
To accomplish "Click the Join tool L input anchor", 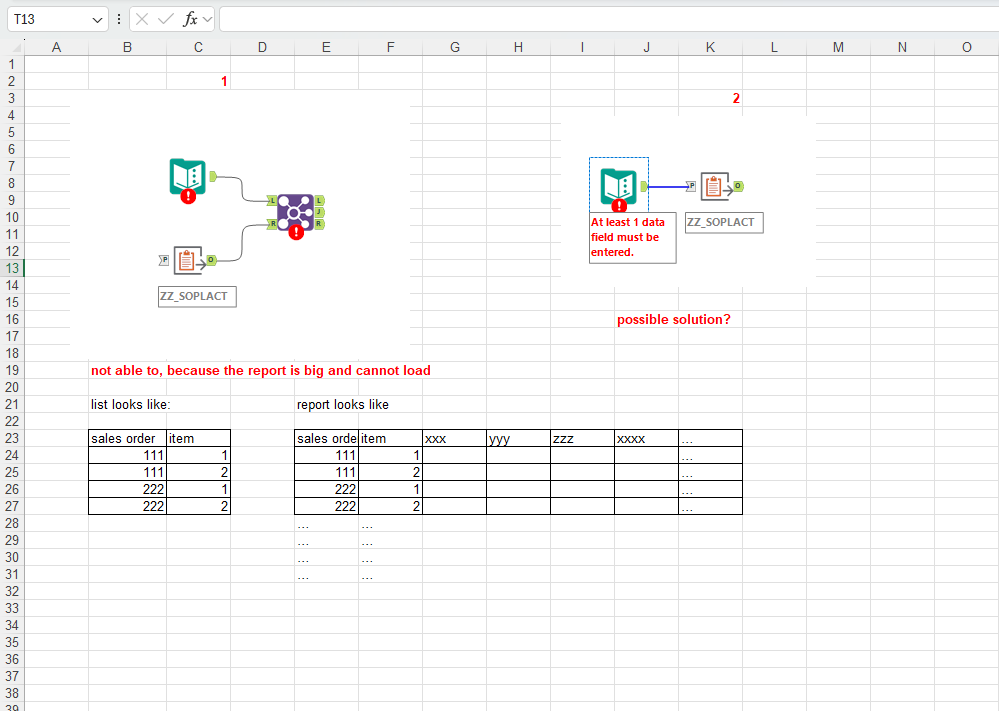I will click(x=272, y=201).
